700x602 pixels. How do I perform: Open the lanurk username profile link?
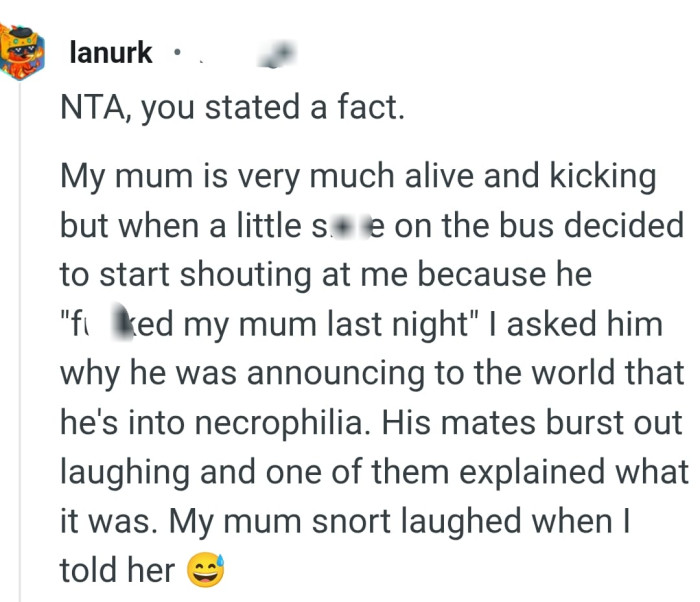[111, 53]
